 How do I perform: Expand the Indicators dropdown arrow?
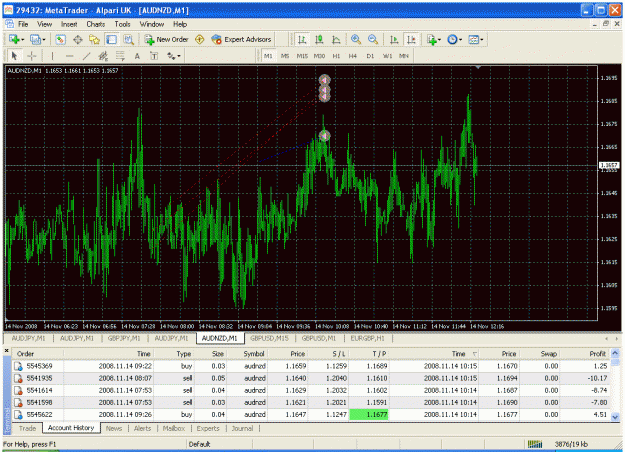439,40
